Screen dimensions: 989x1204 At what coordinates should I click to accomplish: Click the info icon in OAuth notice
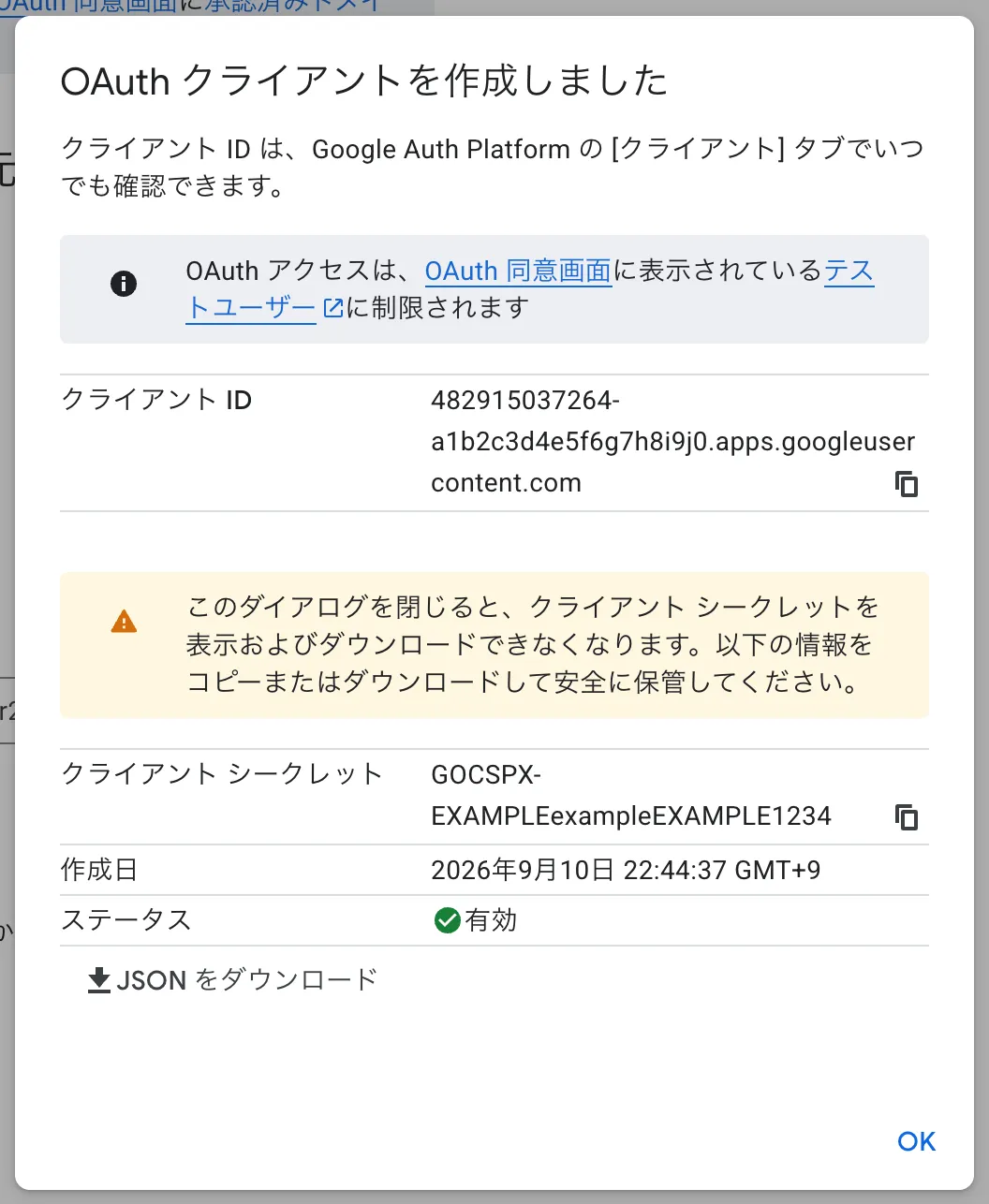click(124, 284)
